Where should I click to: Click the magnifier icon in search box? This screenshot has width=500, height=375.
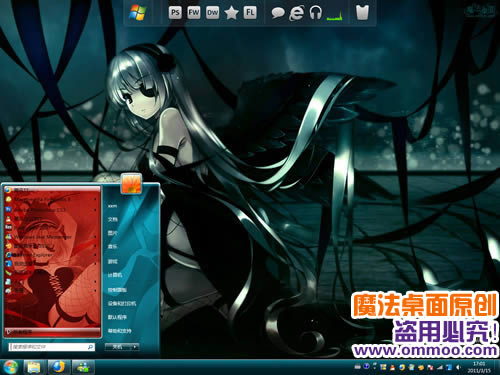coord(90,347)
